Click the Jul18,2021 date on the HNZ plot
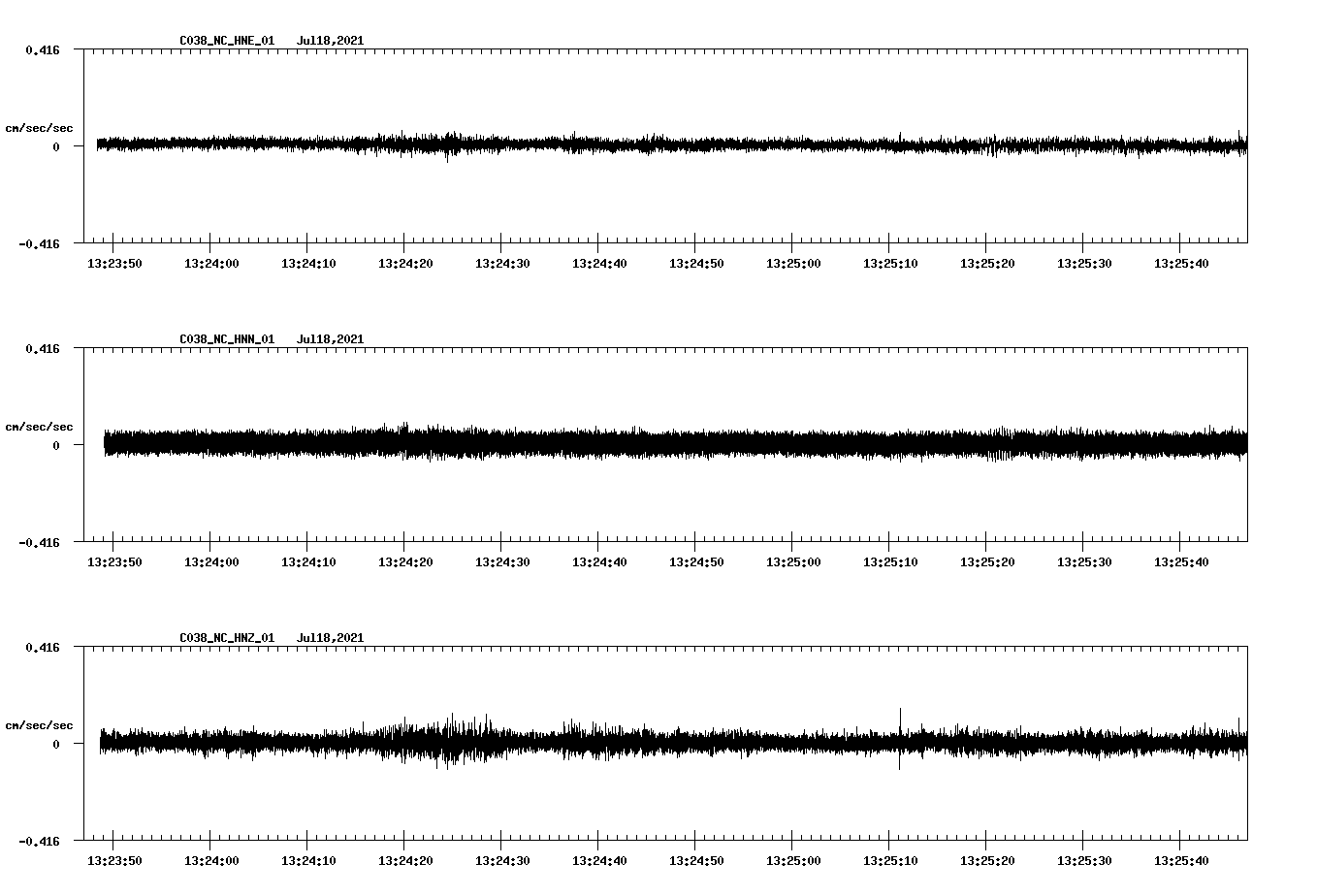 click(330, 638)
